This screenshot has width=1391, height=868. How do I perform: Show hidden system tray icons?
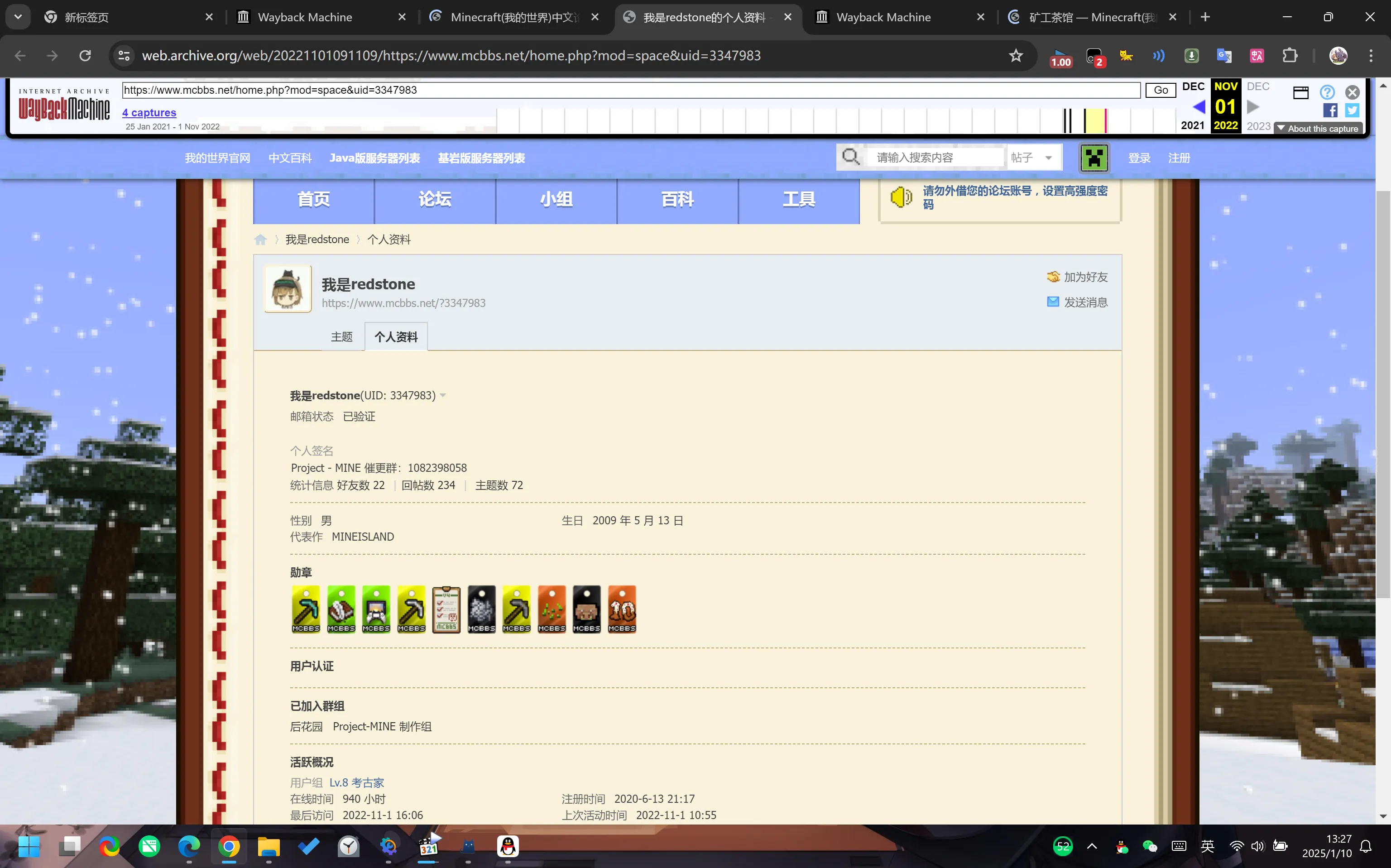pyautogui.click(x=1092, y=846)
